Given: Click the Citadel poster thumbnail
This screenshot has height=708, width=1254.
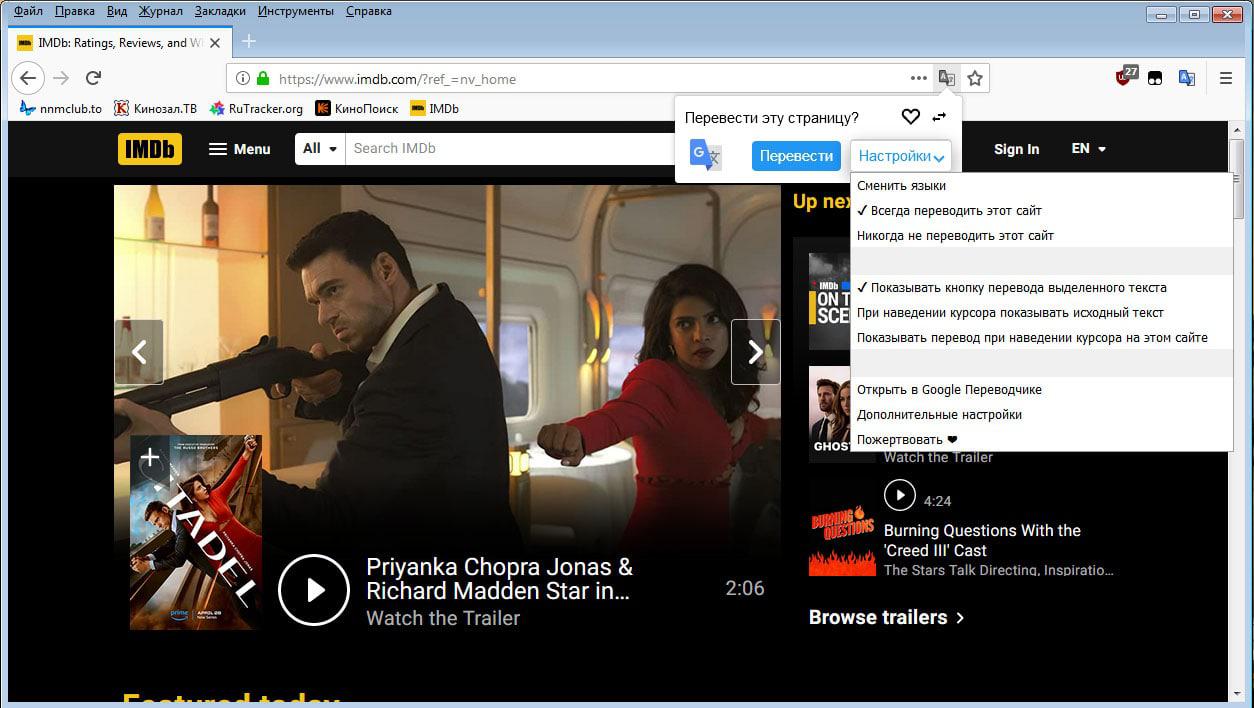Looking at the screenshot, I should tap(196, 532).
